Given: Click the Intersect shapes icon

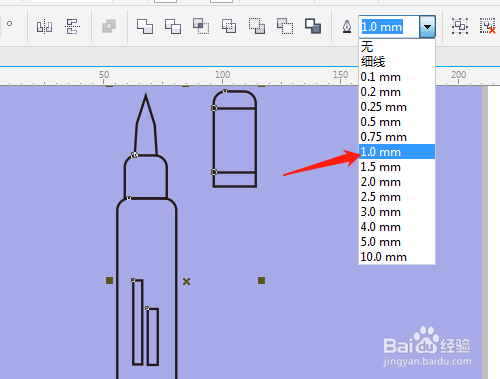Looking at the screenshot, I should [201, 26].
